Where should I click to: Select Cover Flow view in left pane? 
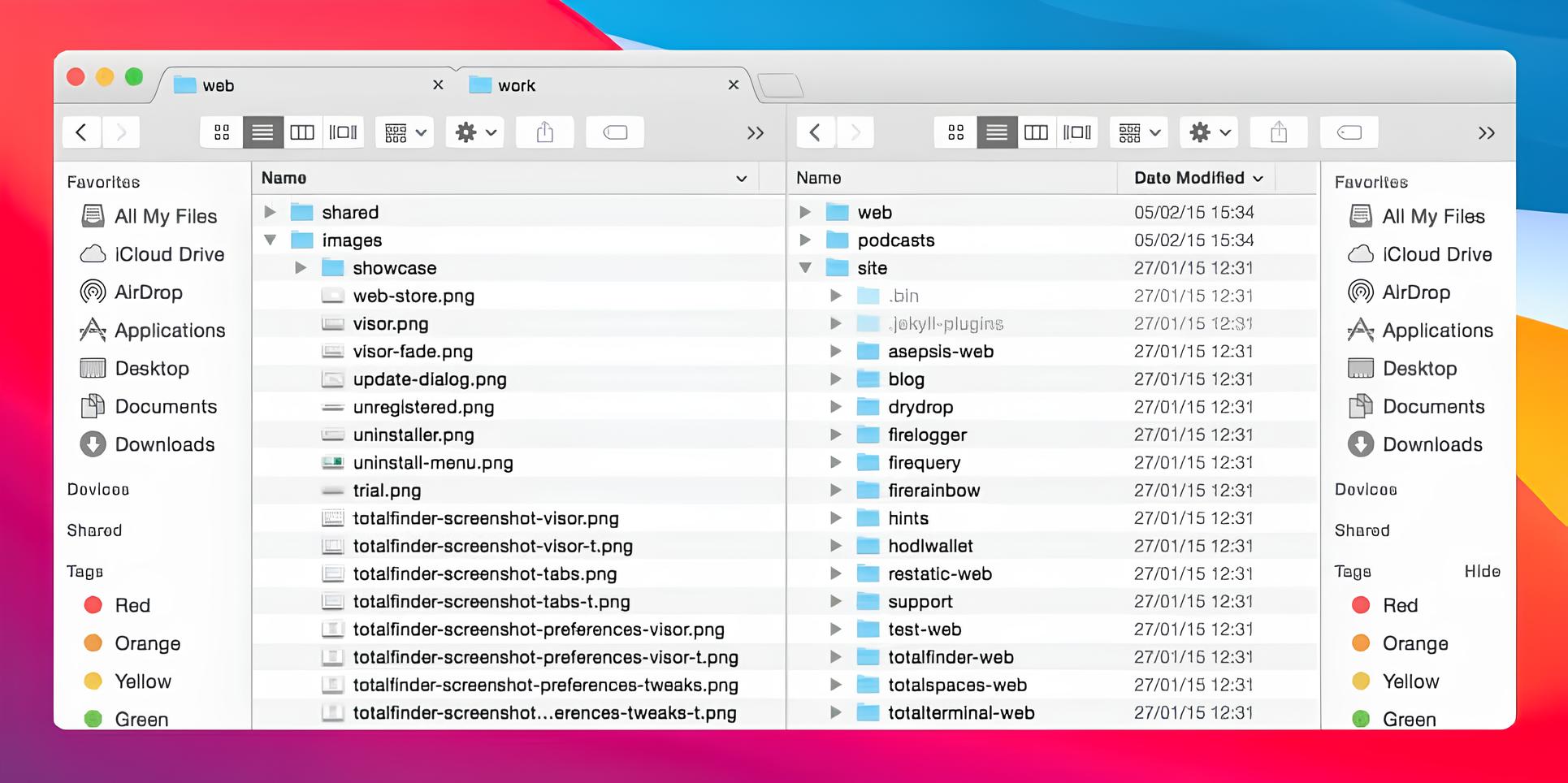(x=343, y=132)
